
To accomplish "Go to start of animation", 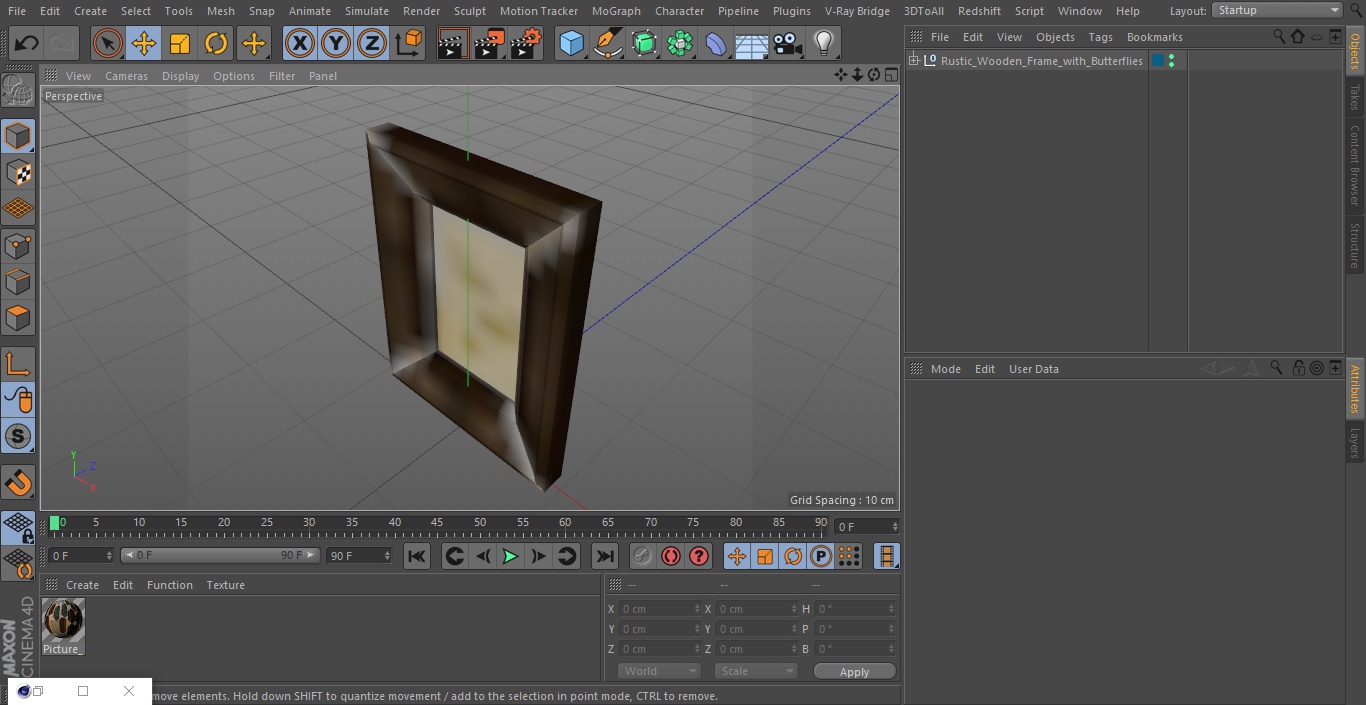I will 417,556.
